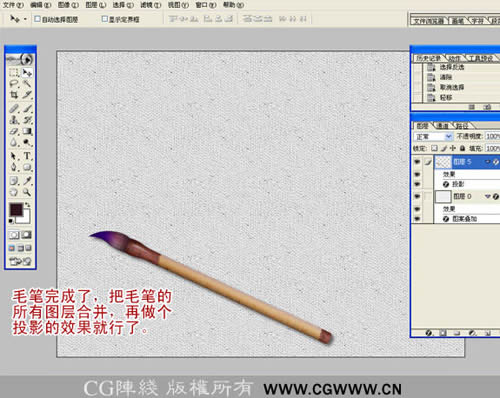The width and height of the screenshot is (500, 398).
Task: Open tool preset picker arrow
Action: [25, 19]
